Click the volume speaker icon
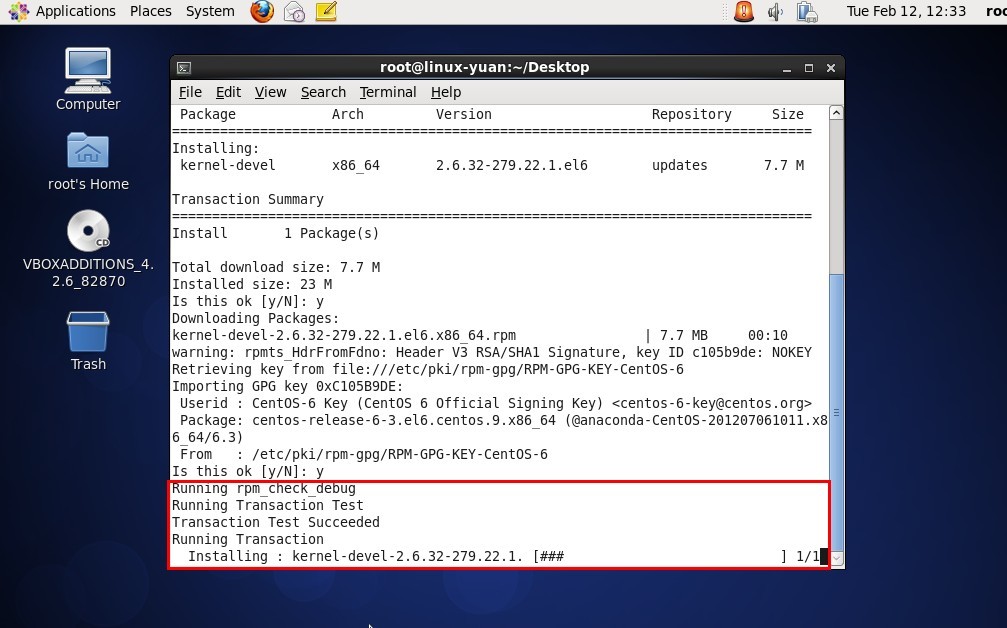The height and width of the screenshot is (628, 1007). (x=775, y=12)
